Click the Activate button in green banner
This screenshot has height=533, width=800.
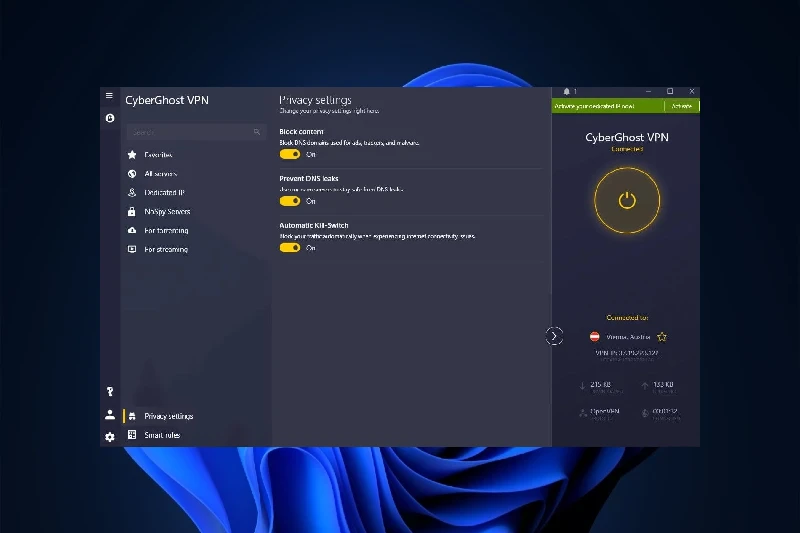click(682, 106)
